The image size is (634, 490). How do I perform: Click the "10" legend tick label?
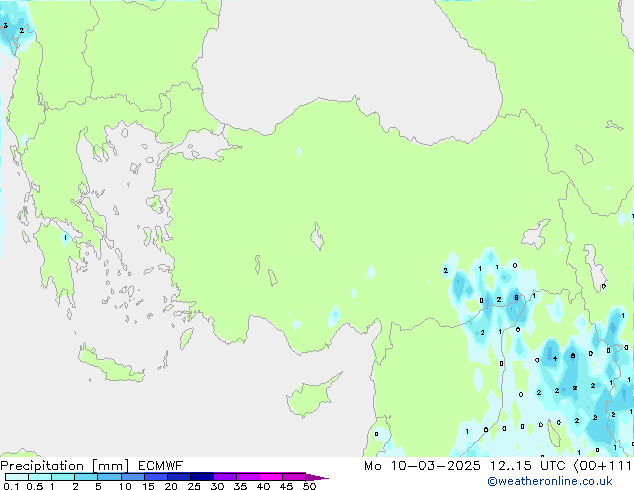[x=125, y=486]
